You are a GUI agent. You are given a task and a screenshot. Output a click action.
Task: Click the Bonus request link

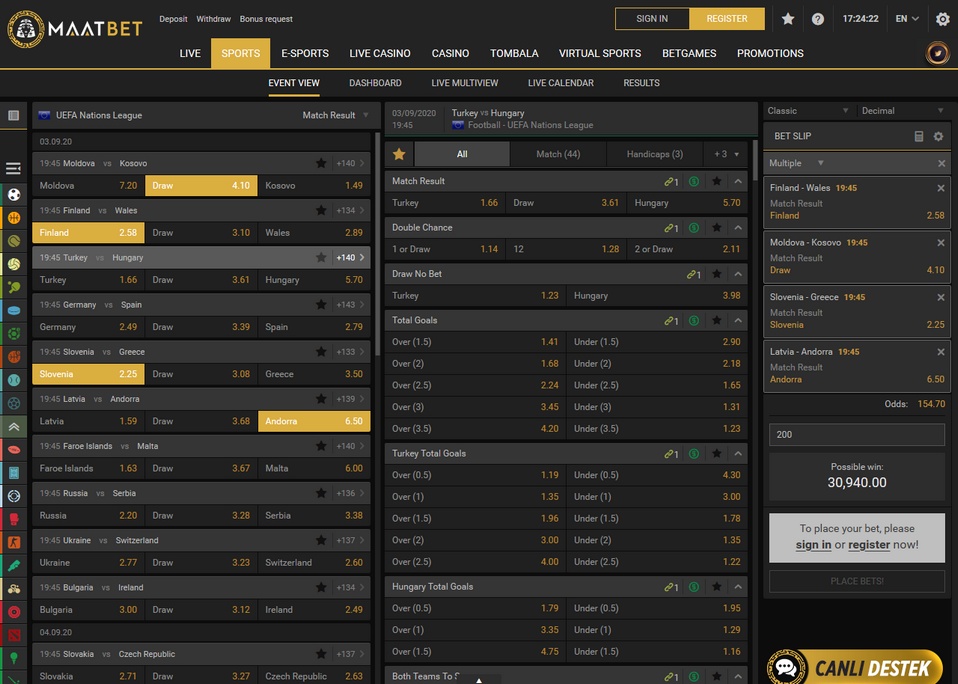(266, 19)
